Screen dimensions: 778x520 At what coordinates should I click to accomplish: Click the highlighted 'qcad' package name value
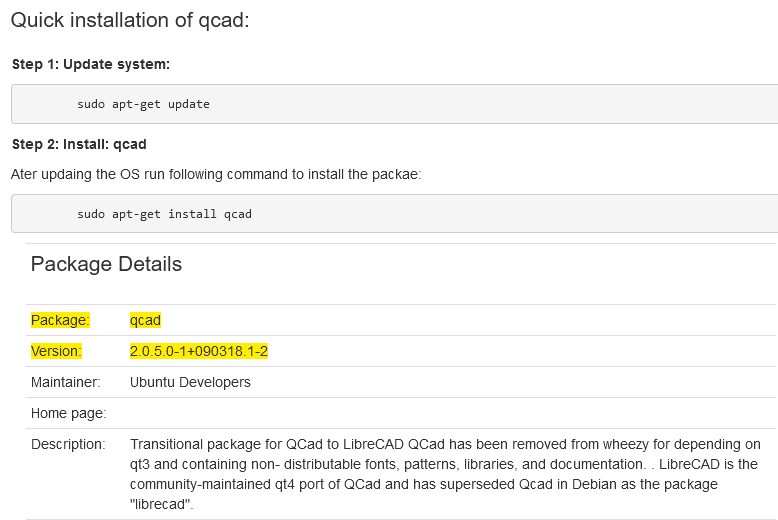coord(145,320)
